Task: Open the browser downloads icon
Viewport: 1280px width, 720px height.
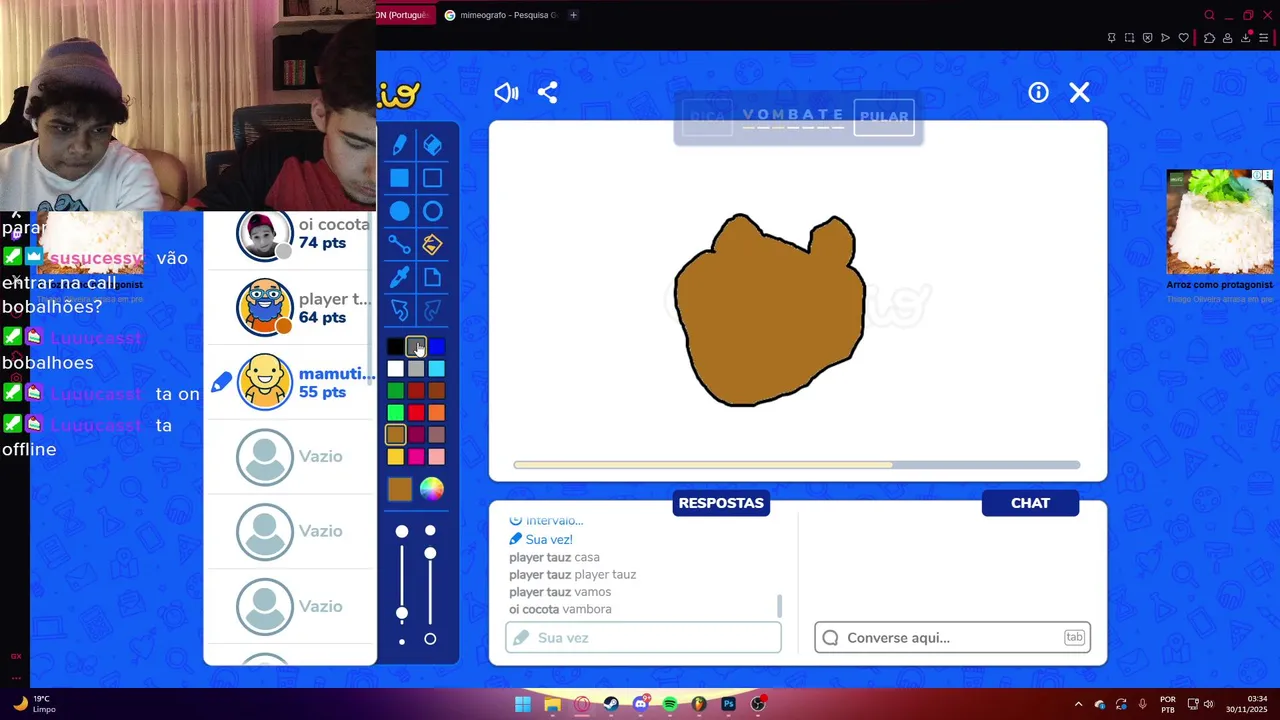Action: (1246, 38)
